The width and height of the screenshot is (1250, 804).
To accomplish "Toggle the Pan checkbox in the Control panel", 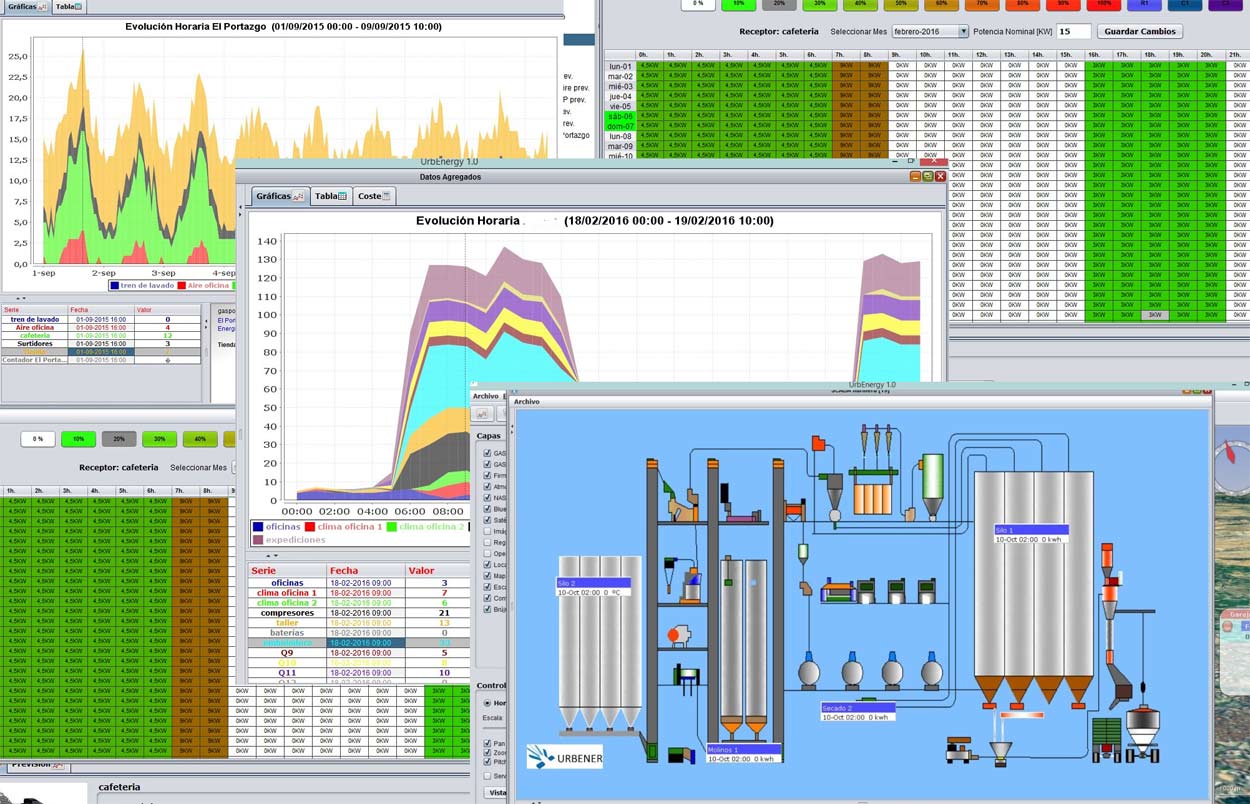I will click(x=488, y=744).
